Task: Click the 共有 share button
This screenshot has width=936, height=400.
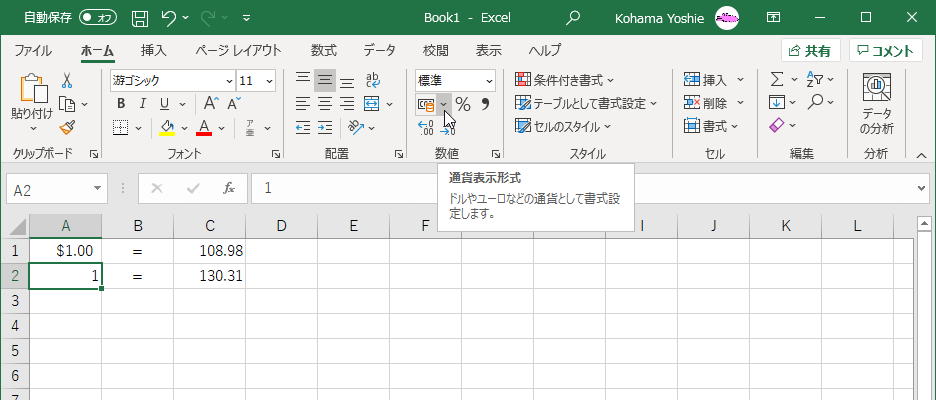Action: pos(810,51)
